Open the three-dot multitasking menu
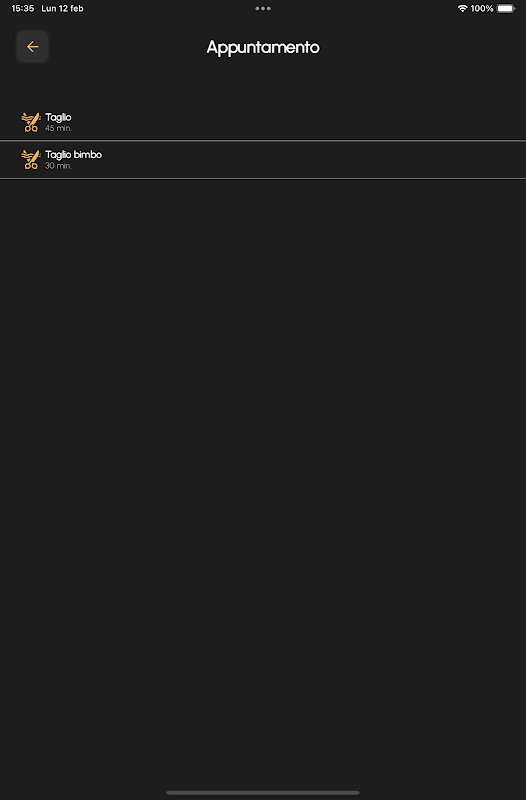Viewport: 526px width, 800px height. [x=263, y=8]
